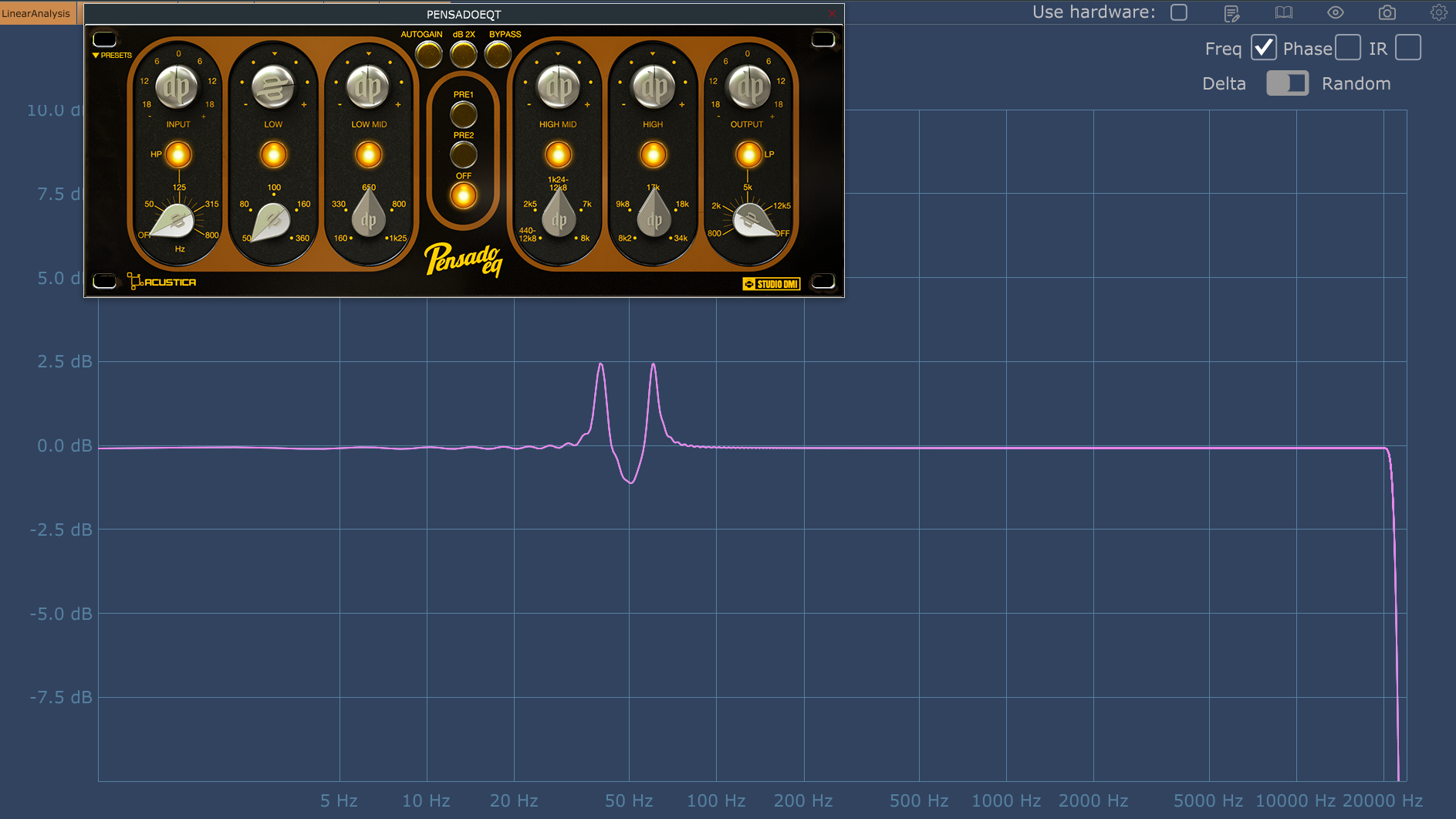1456x819 pixels.
Task: Select the preamp OFF button
Action: pos(463,196)
